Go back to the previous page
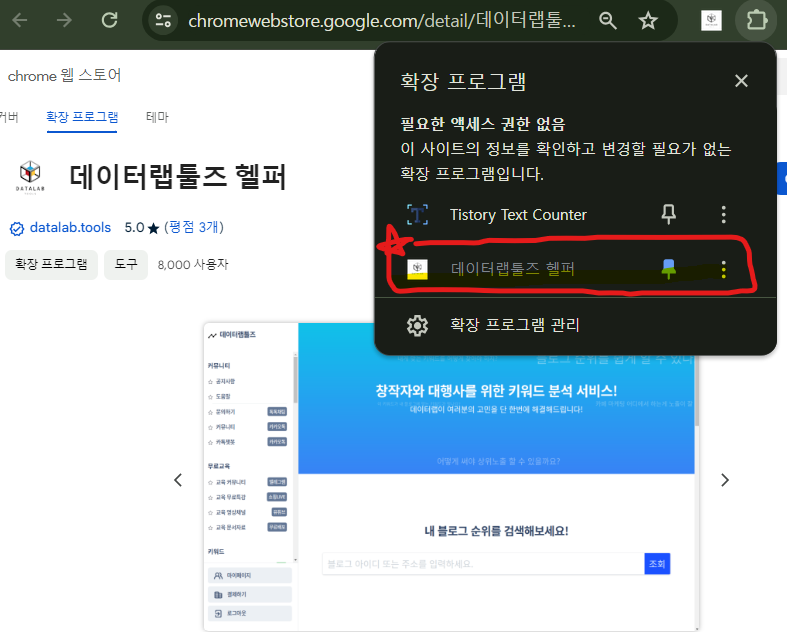Screen dimensions: 787x632 (x=20, y=21)
